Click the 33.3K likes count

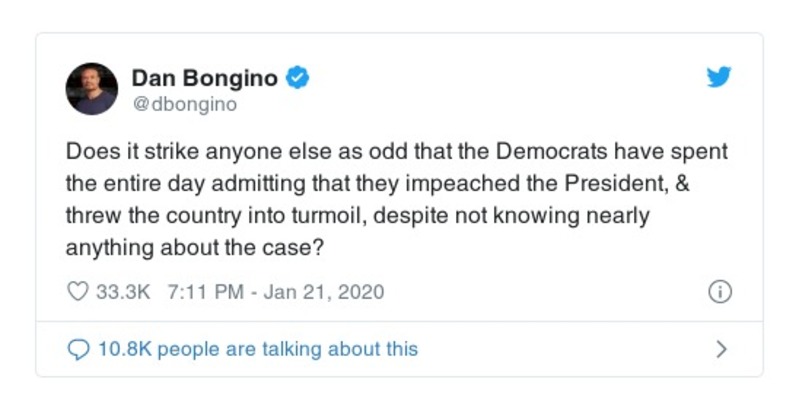[122, 292]
